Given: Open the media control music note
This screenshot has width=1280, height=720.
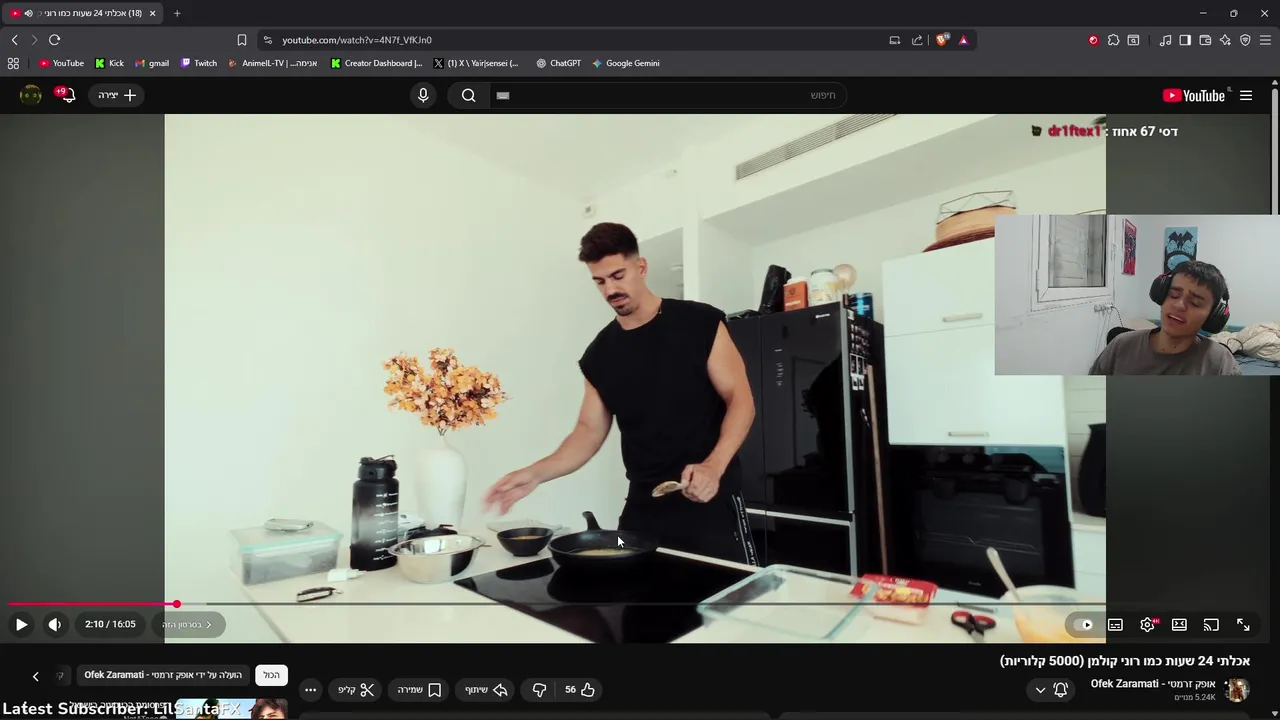Looking at the screenshot, I should pyautogui.click(x=1165, y=40).
